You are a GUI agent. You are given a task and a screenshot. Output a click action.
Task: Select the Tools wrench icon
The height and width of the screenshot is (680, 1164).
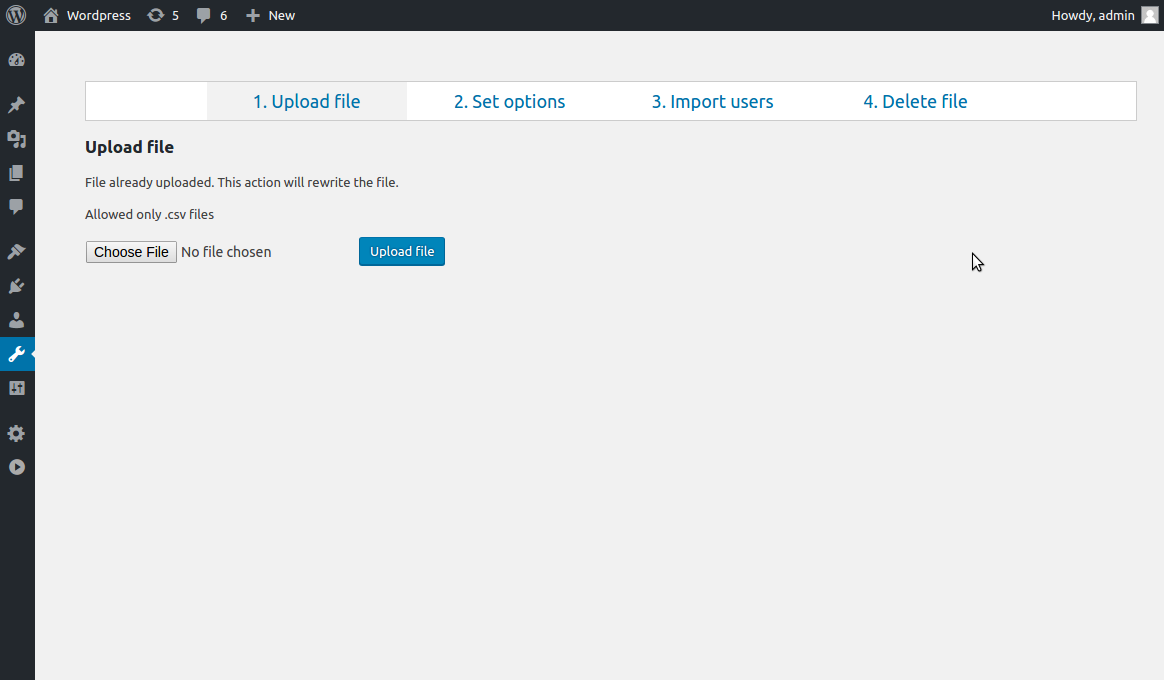click(16, 354)
